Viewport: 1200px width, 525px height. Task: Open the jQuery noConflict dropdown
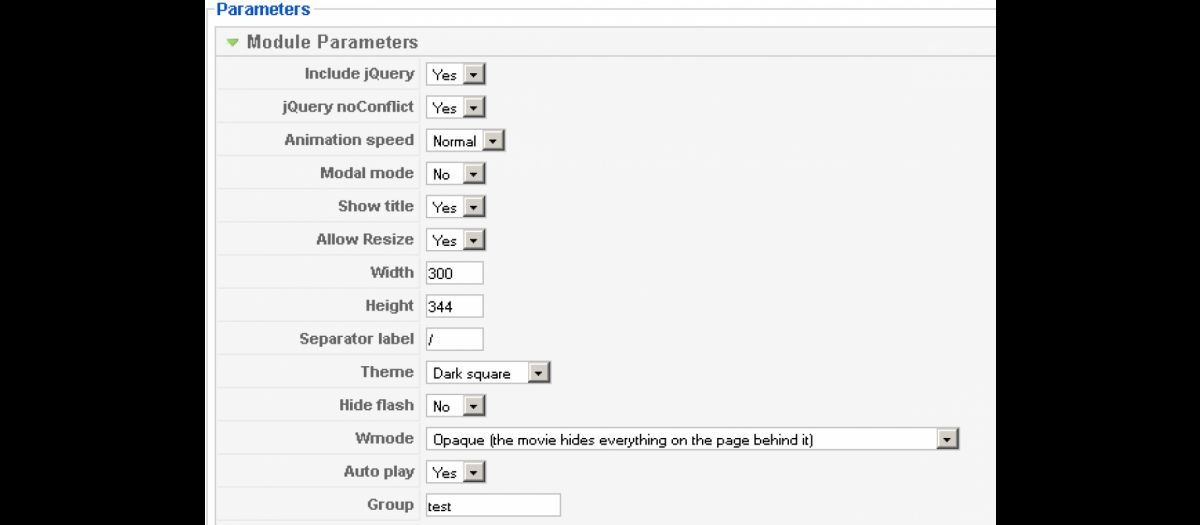pyautogui.click(x=455, y=107)
